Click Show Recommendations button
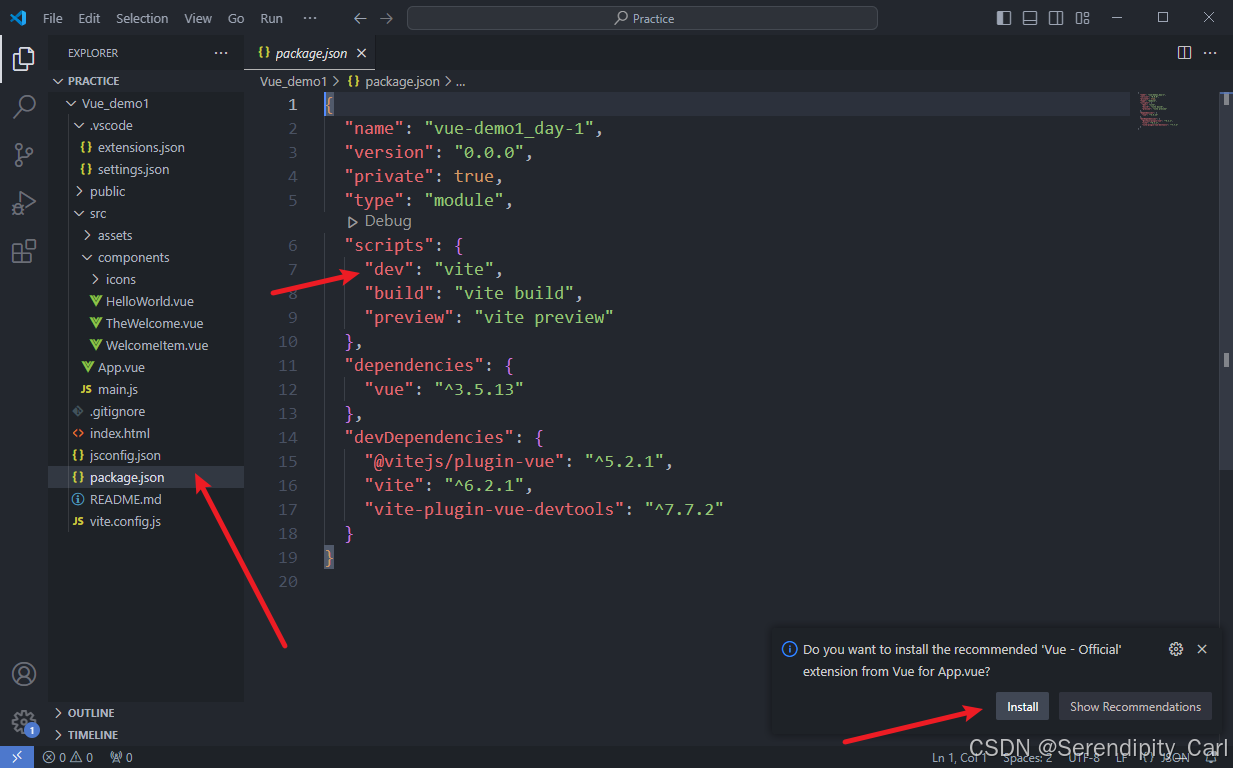This screenshot has width=1233, height=768. point(1135,706)
